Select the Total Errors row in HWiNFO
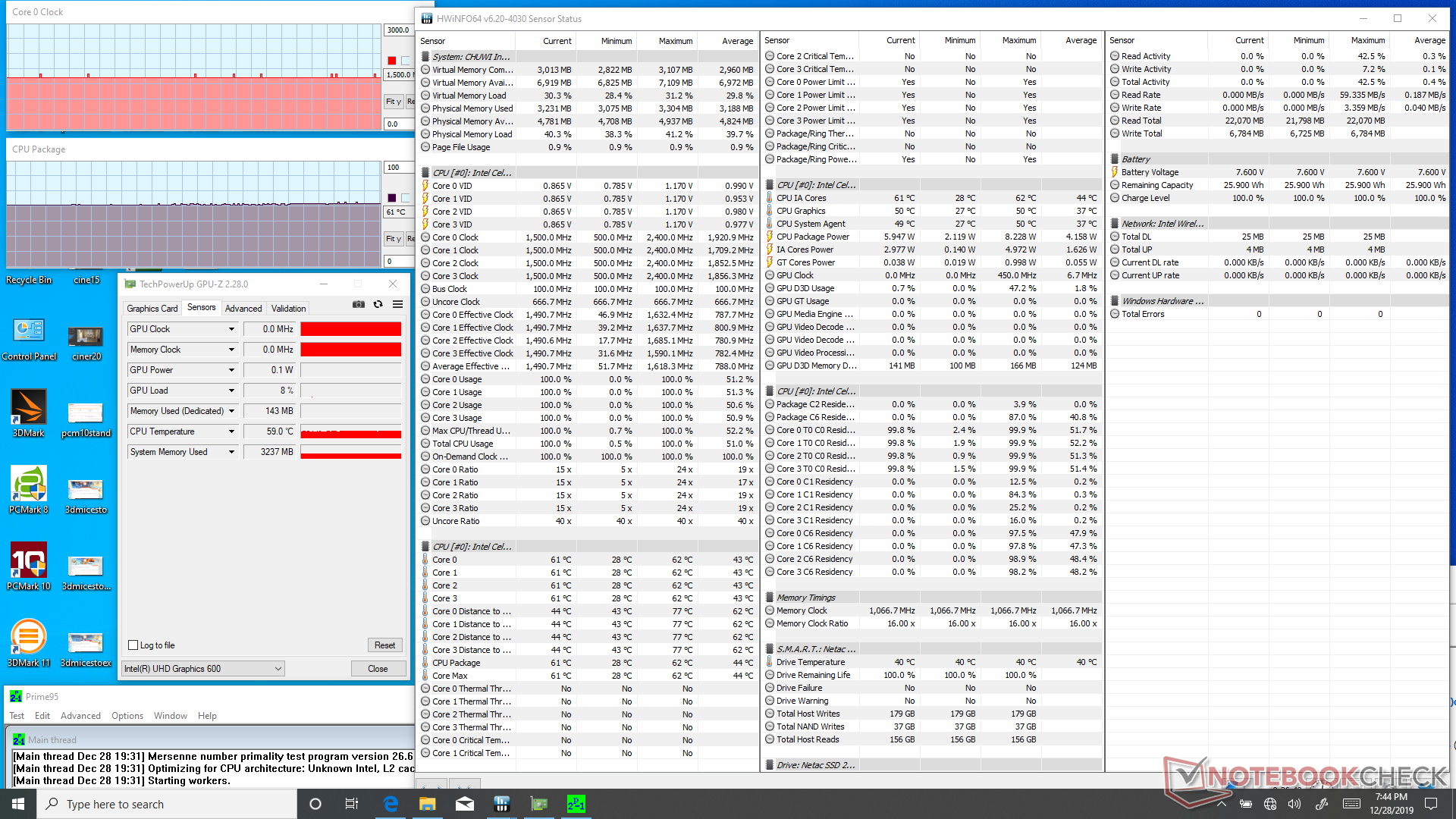The width and height of the screenshot is (1456, 819). (x=1278, y=314)
